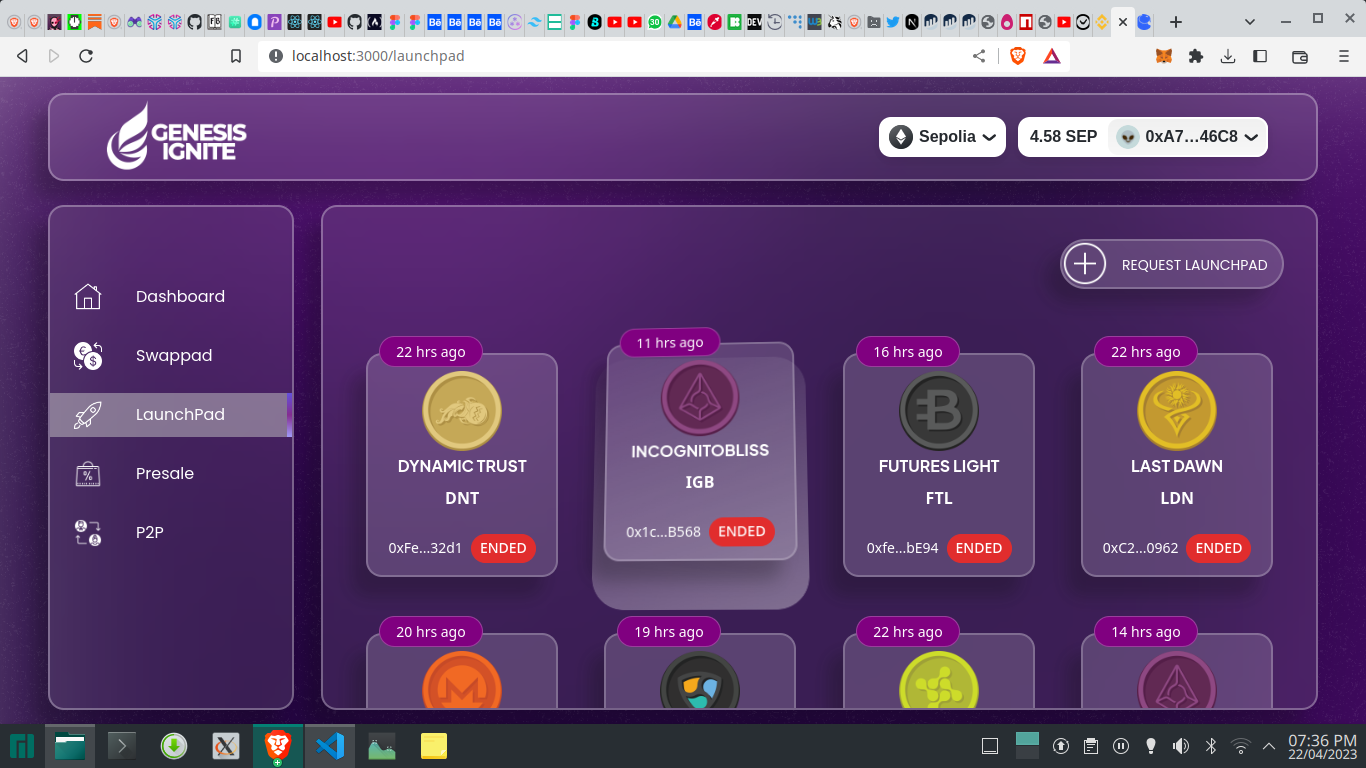The image size is (1366, 768).
Task: Open VS Code from the taskbar
Action: coord(330,746)
